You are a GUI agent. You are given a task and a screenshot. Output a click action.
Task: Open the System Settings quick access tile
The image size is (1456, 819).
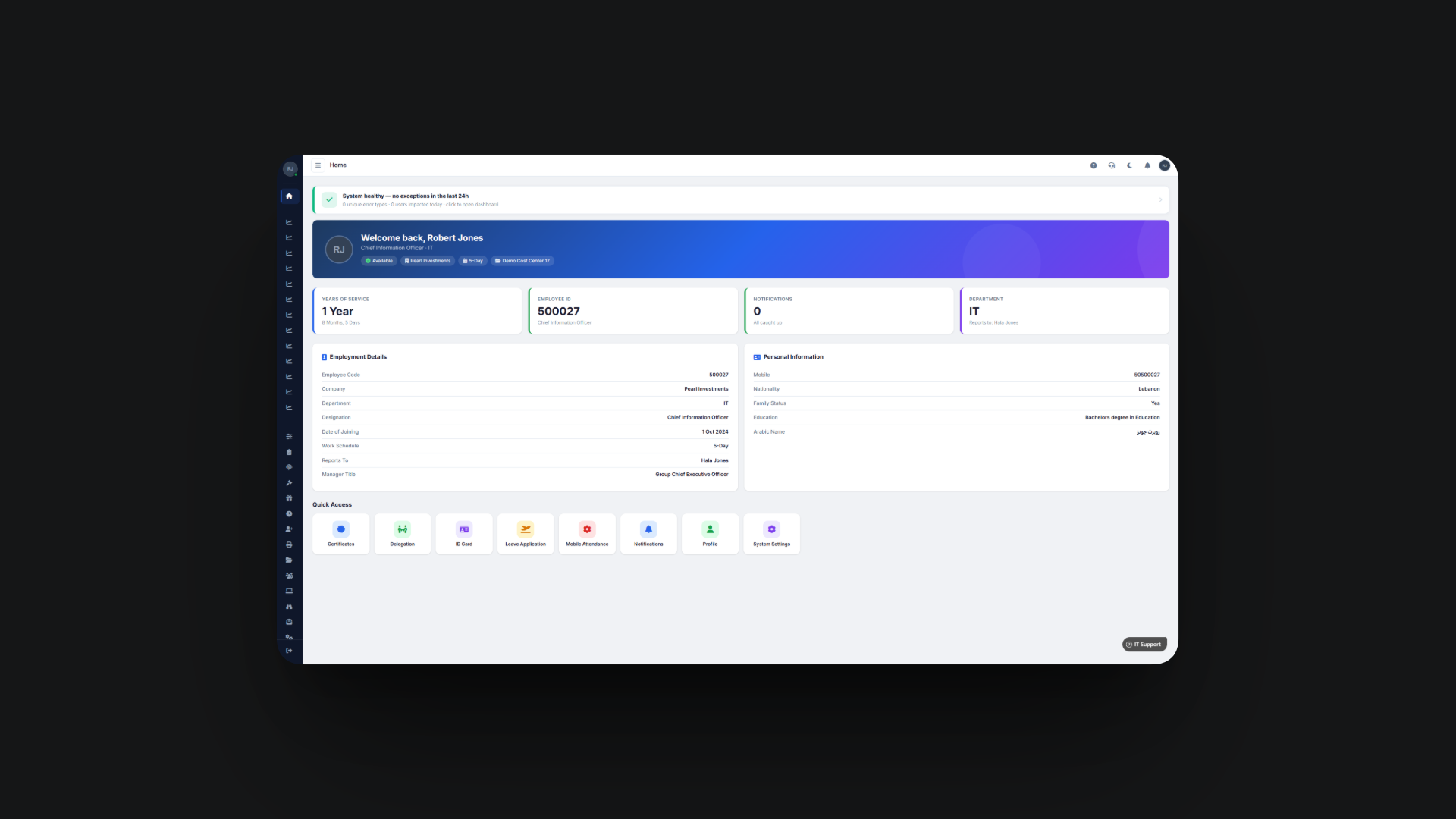771,534
